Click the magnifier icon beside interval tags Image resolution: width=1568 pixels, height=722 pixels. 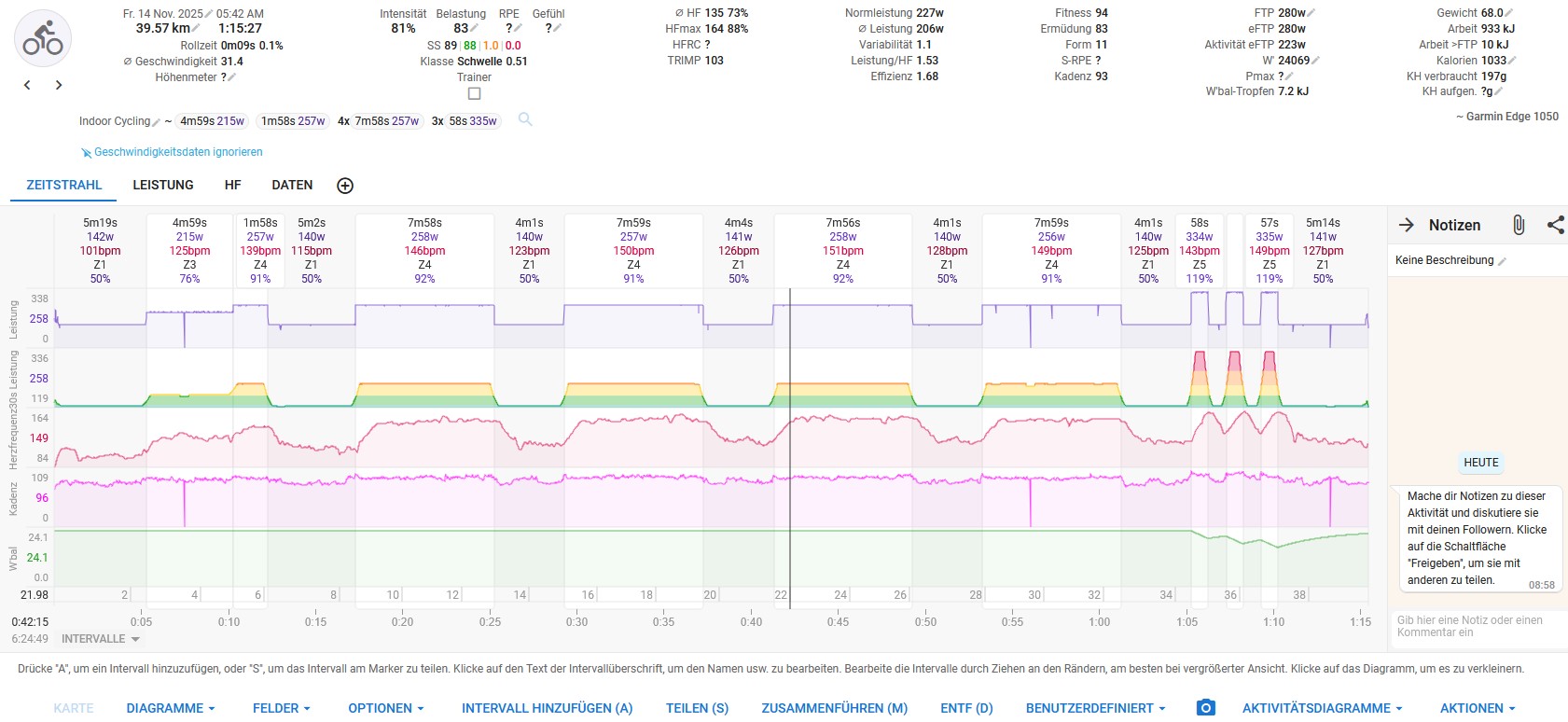click(x=525, y=119)
